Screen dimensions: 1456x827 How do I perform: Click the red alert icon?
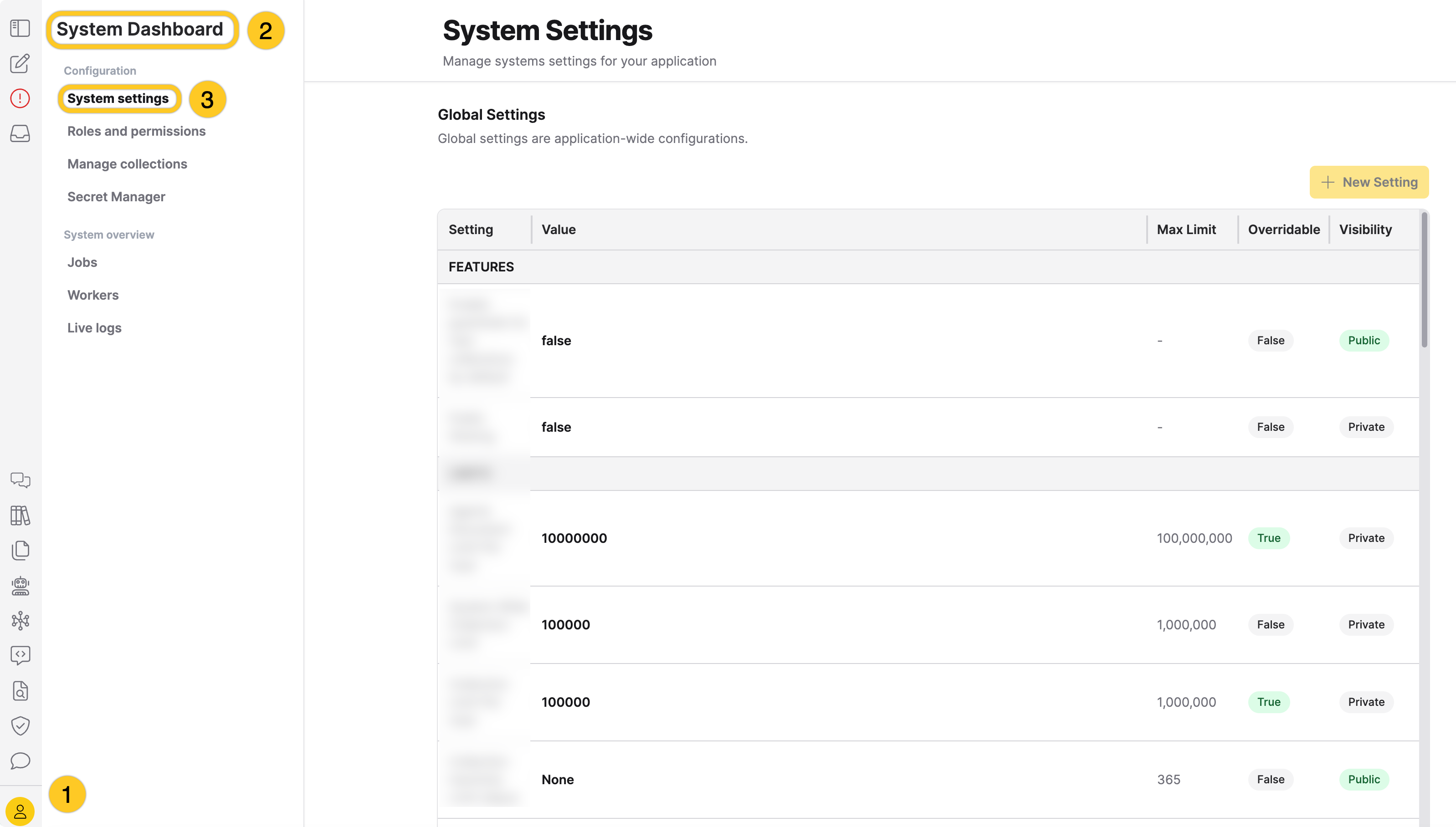coord(20,98)
